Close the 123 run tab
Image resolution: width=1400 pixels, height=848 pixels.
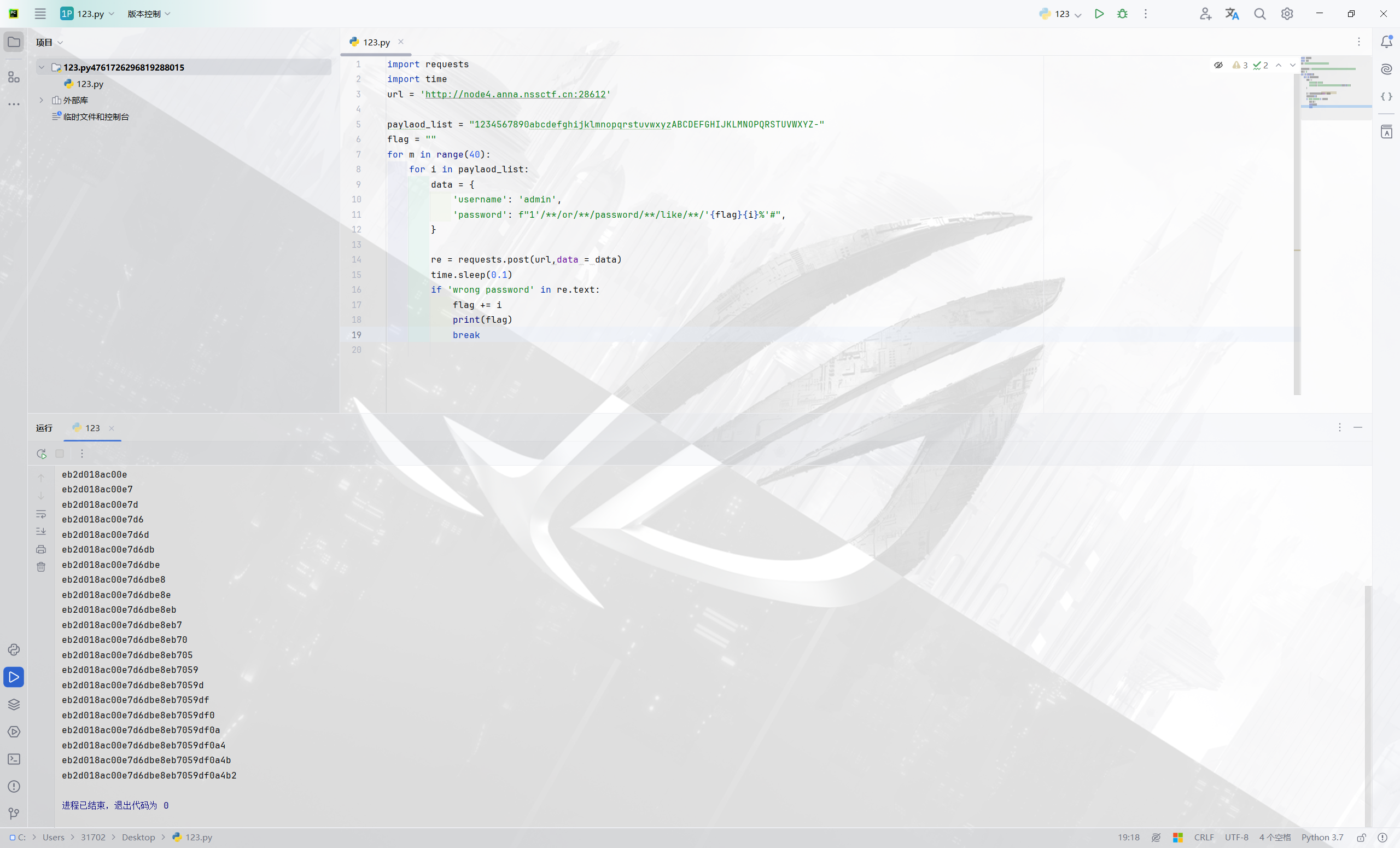point(112,428)
